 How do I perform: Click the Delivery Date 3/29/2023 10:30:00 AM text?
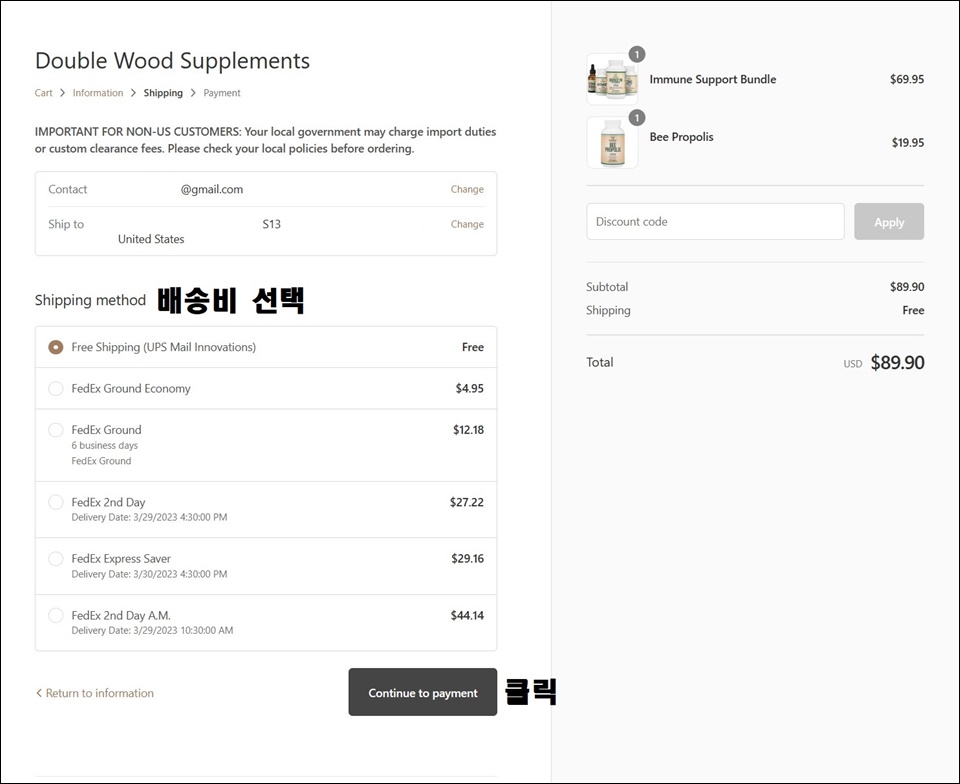tap(152, 630)
